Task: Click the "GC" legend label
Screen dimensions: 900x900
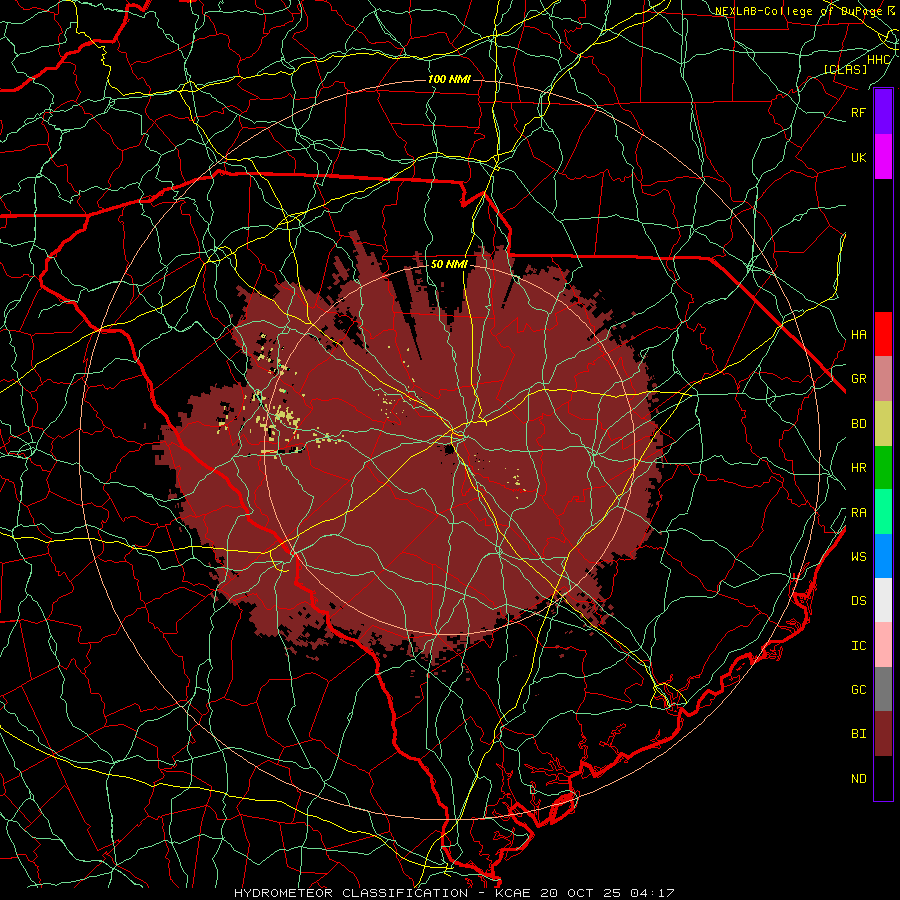Action: tap(858, 690)
